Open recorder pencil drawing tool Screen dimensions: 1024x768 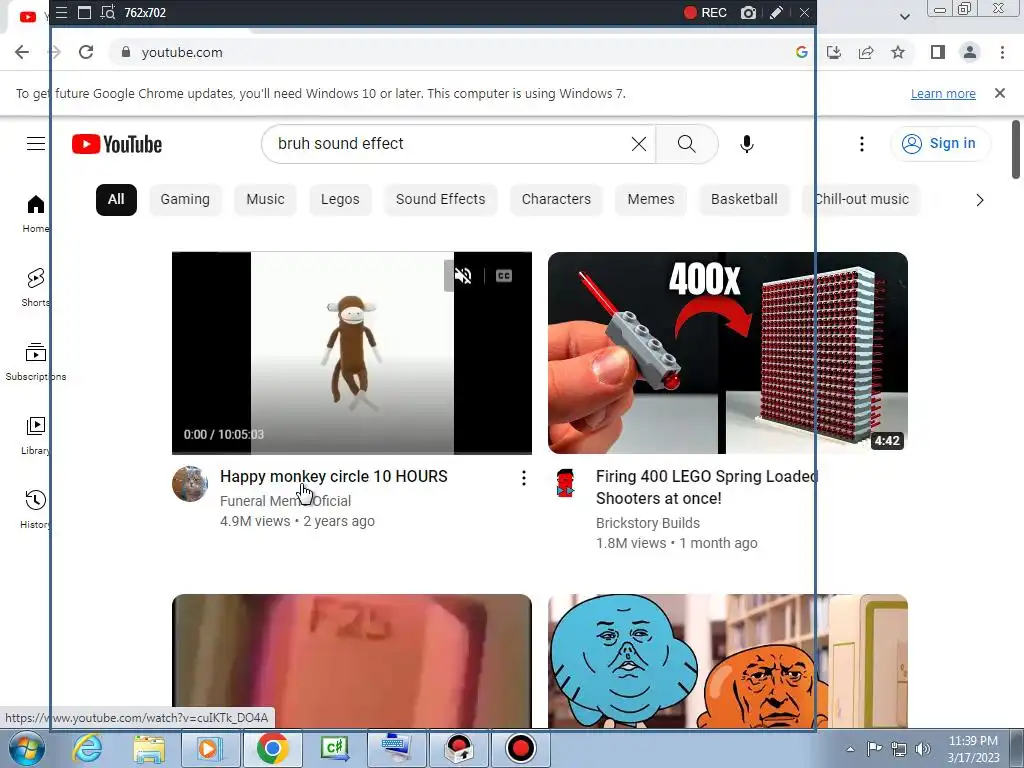[776, 12]
